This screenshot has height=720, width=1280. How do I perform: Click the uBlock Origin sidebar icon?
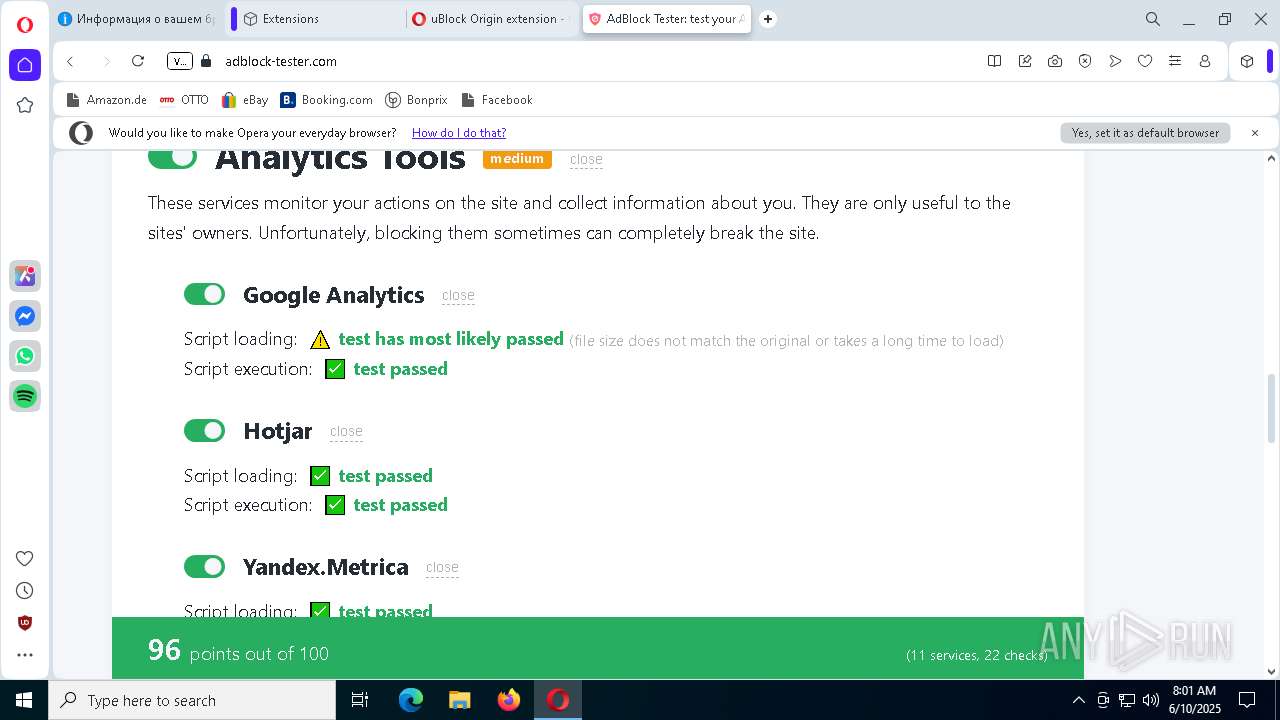[x=25, y=623]
